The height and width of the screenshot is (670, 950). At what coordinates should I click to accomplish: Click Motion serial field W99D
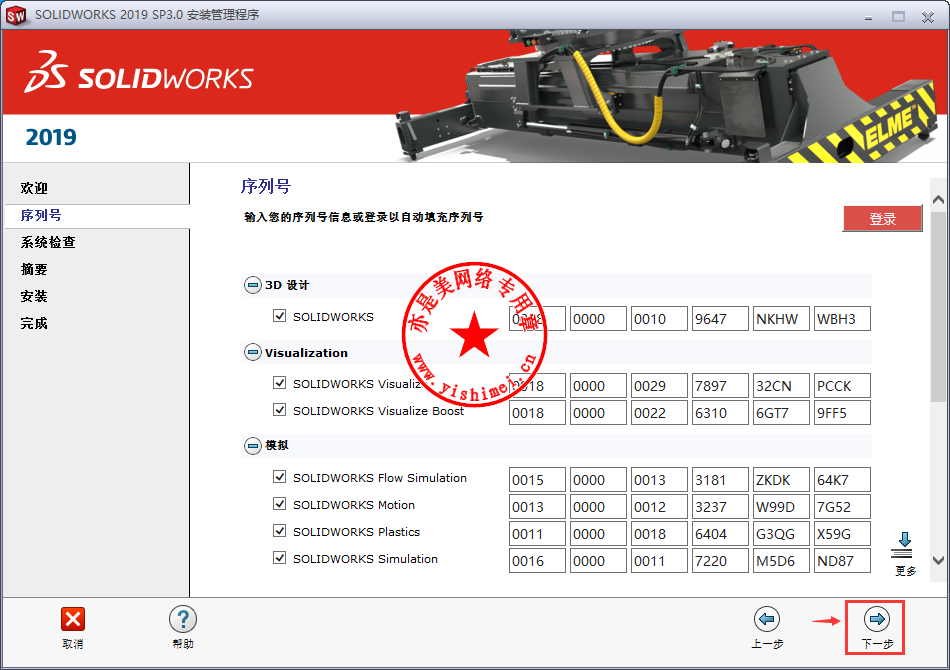click(x=782, y=506)
